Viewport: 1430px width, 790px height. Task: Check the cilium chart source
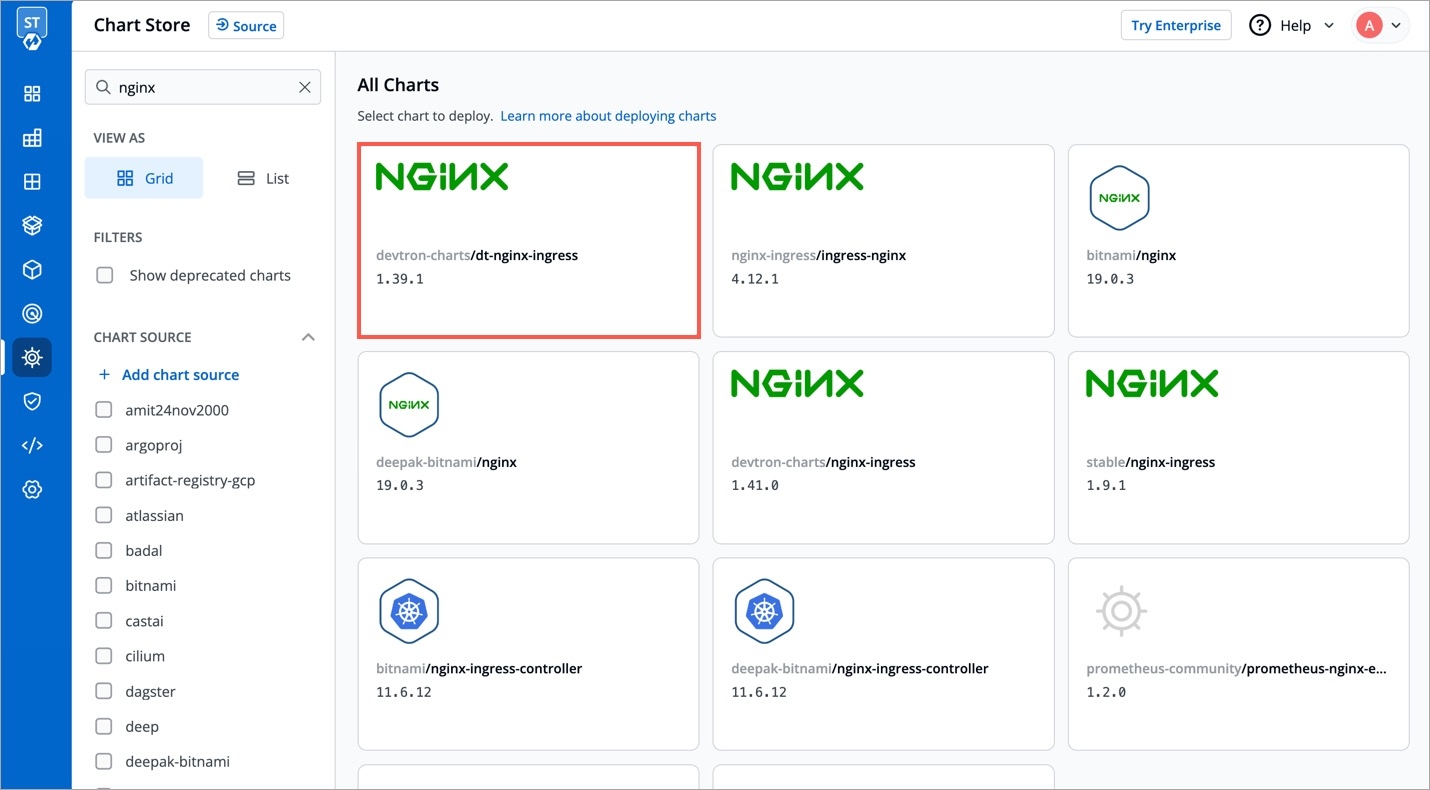coord(104,656)
